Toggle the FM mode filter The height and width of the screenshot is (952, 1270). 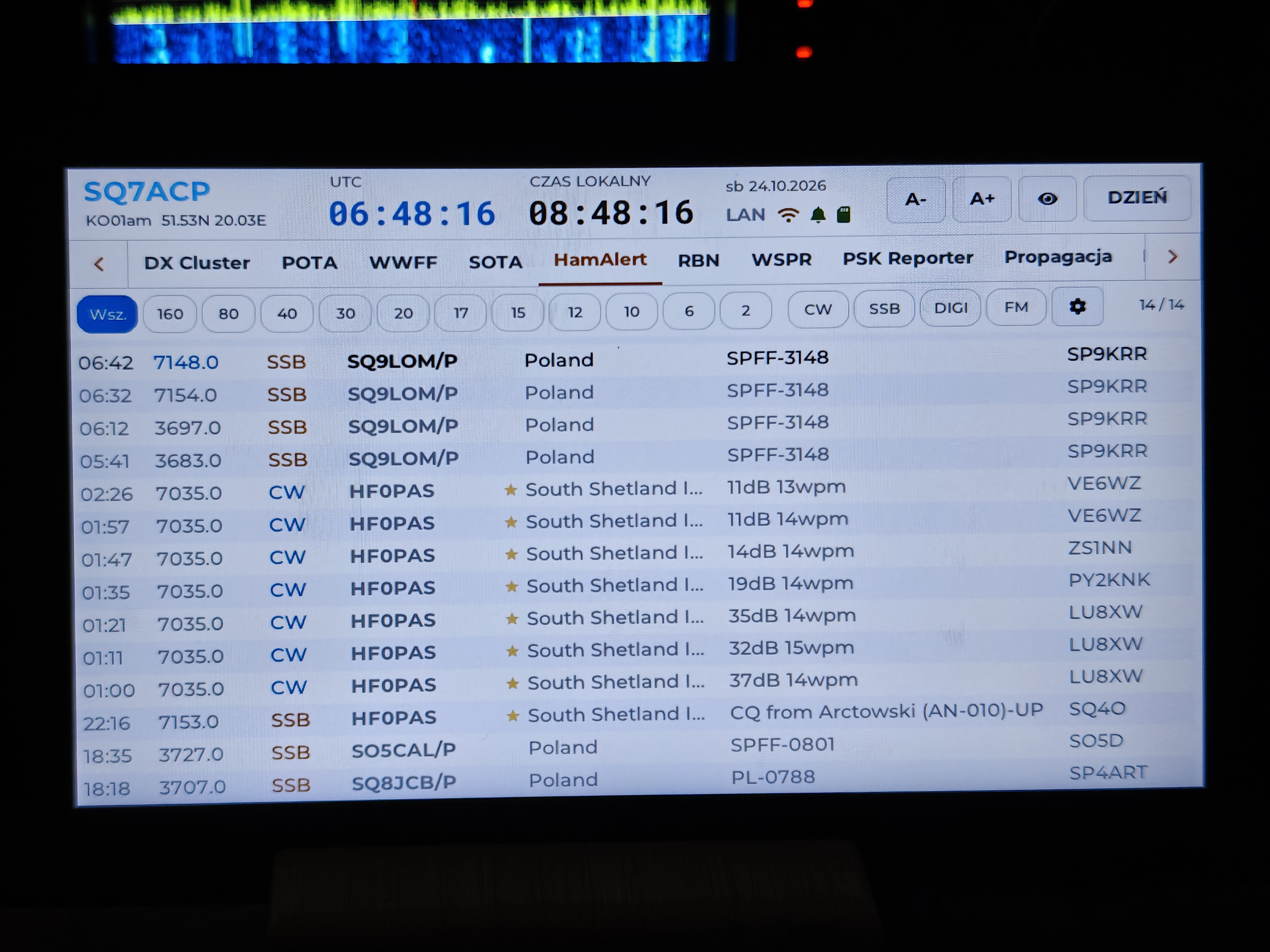point(1016,308)
